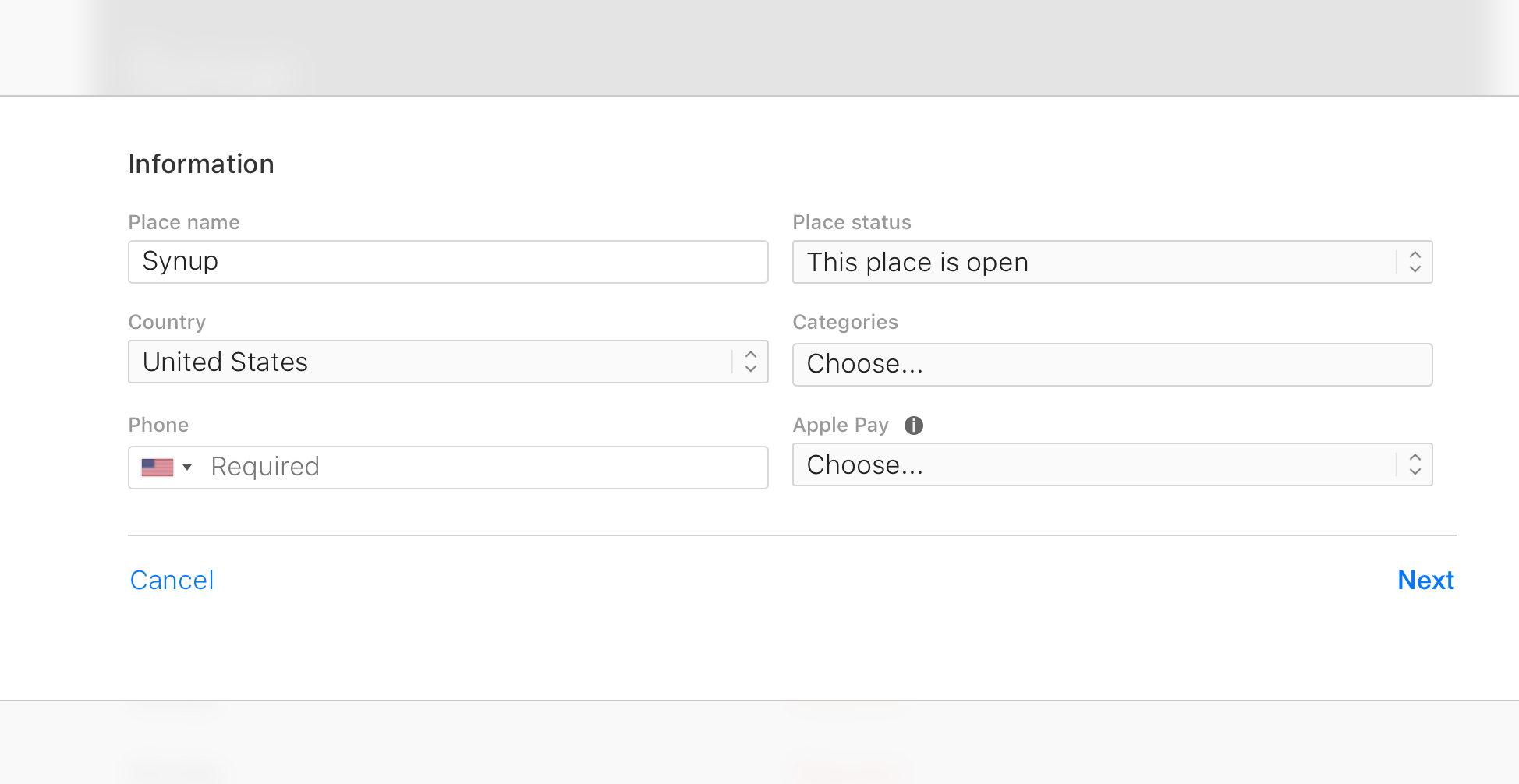The image size is (1519, 784).
Task: Click the up-down chevrons in Place status
Action: pyautogui.click(x=1415, y=262)
